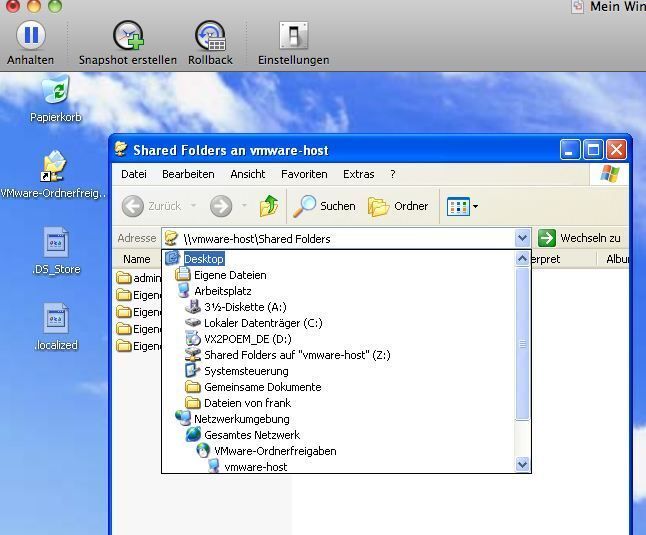Open the view mode icon button
Image resolution: width=646 pixels, height=535 pixels.
[x=458, y=206]
